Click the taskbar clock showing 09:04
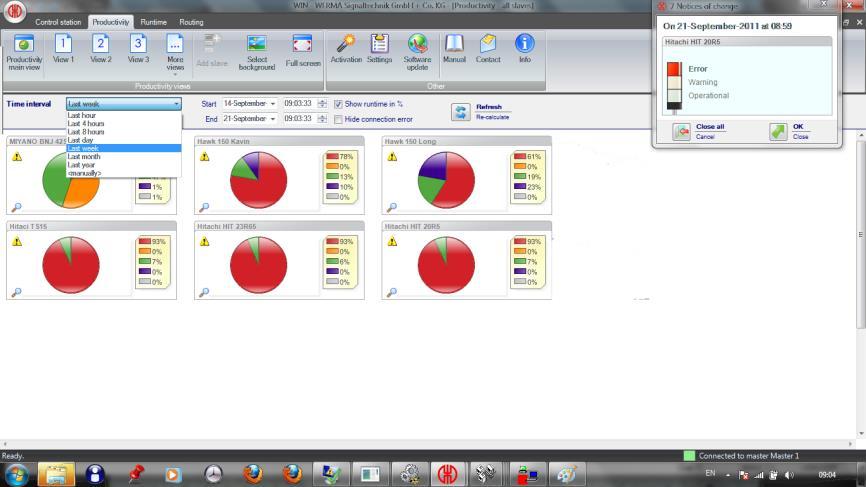The image size is (866, 487). tap(827, 475)
